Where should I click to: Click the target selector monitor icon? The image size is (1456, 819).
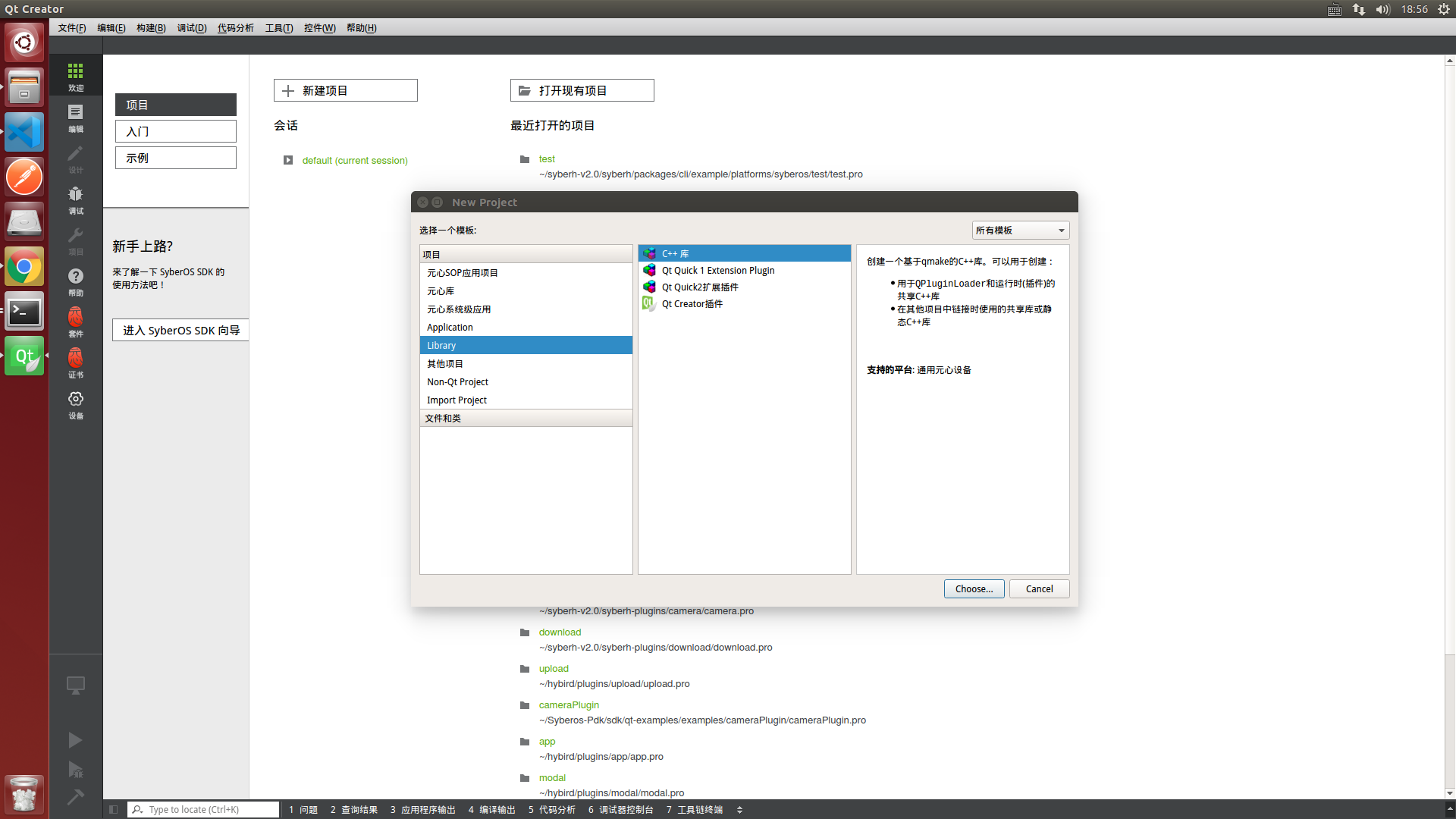coord(75,686)
